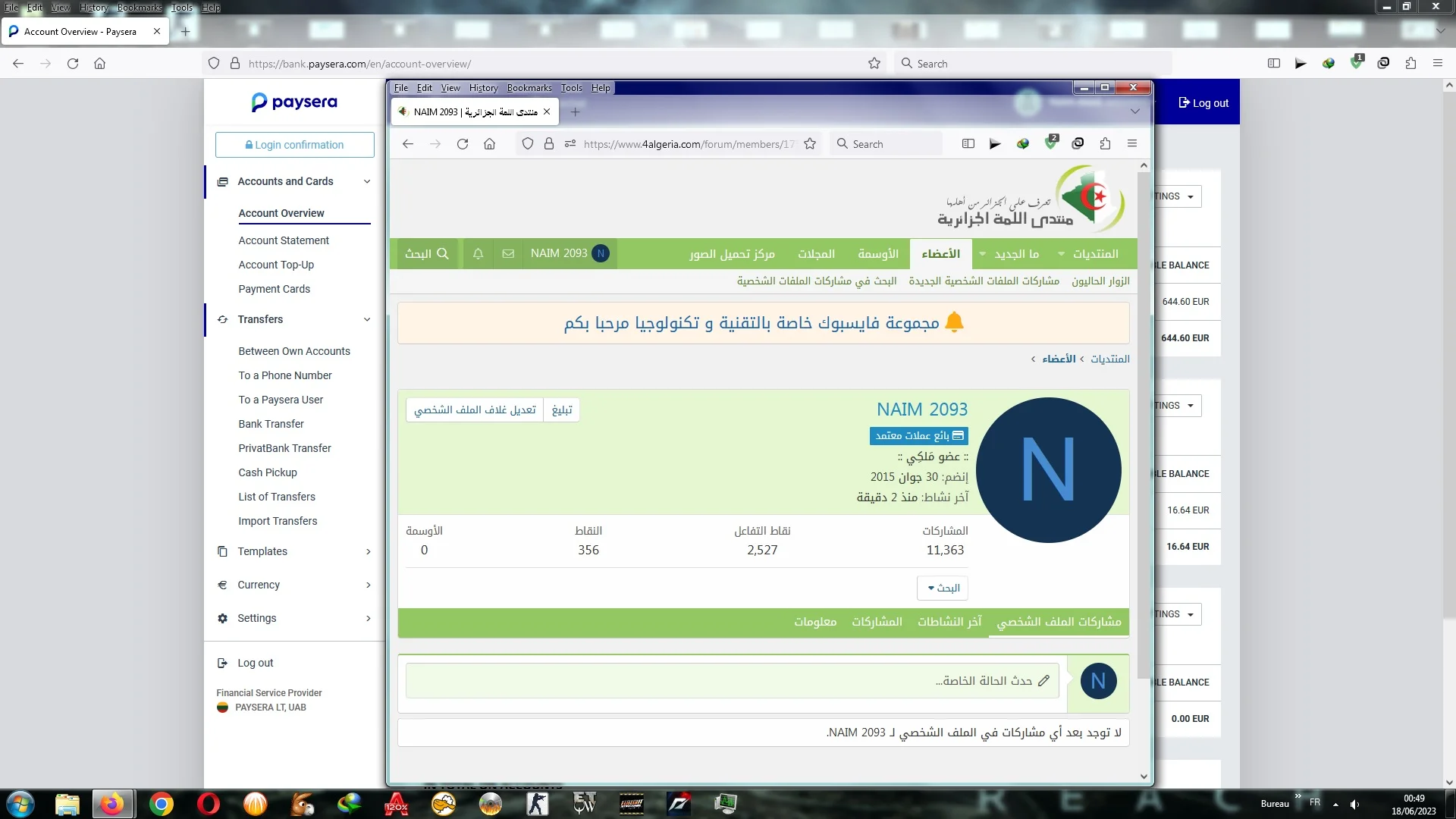Open the Account Statement link
Screen dimensions: 1456x819
(283, 240)
